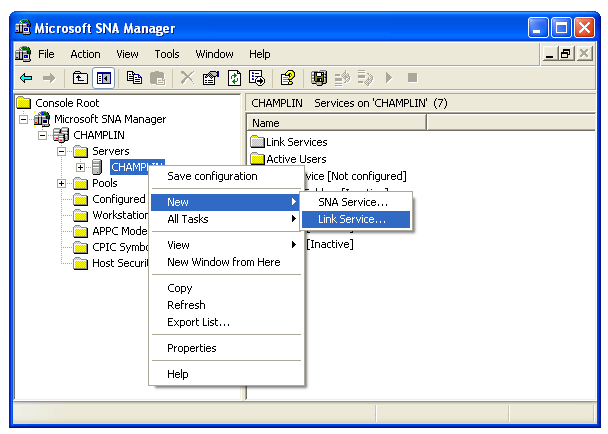This screenshot has height=434, width=608.
Task: Select the Workstation folder tree item
Action: coord(120,215)
